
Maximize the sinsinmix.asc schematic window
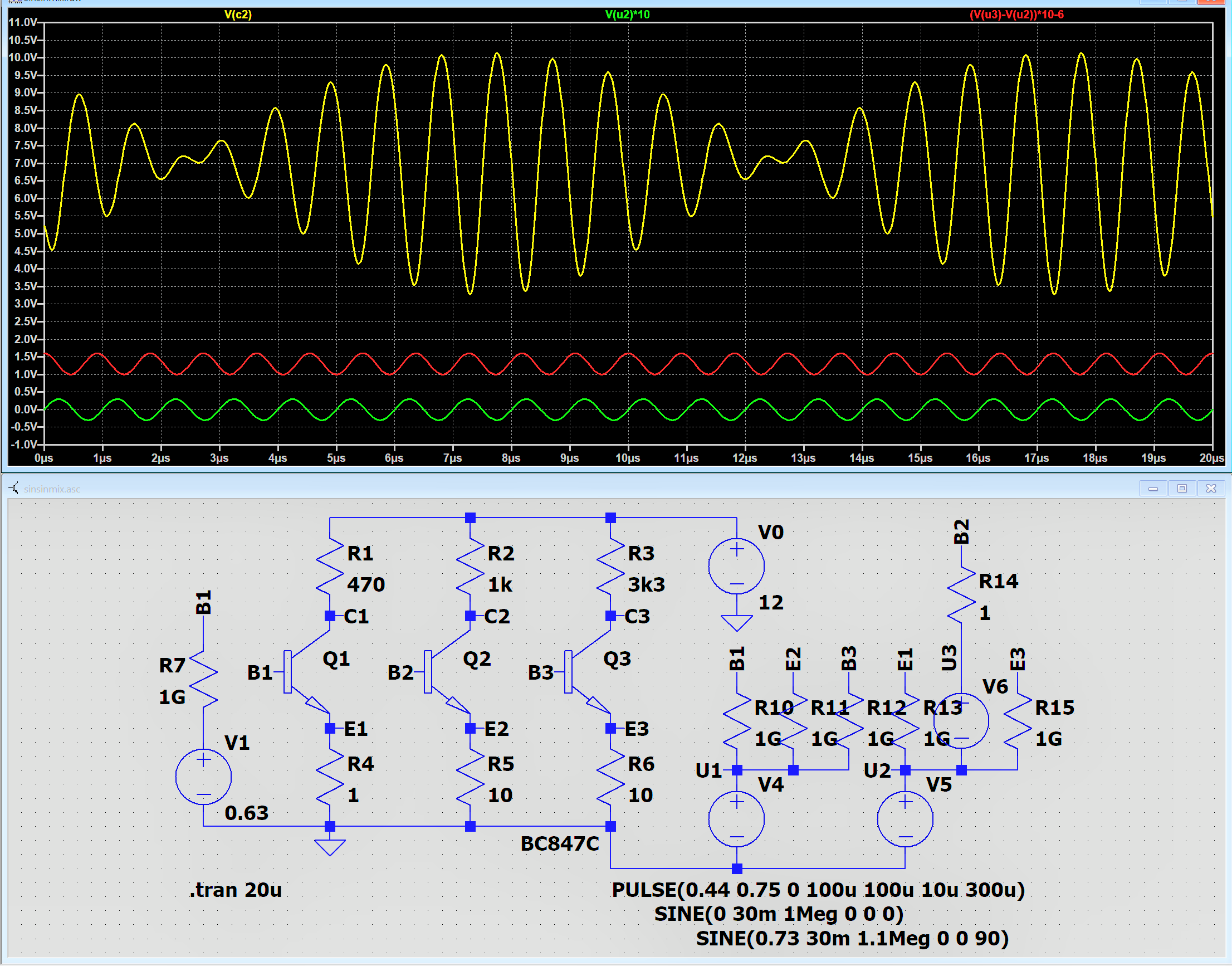pyautogui.click(x=1182, y=488)
